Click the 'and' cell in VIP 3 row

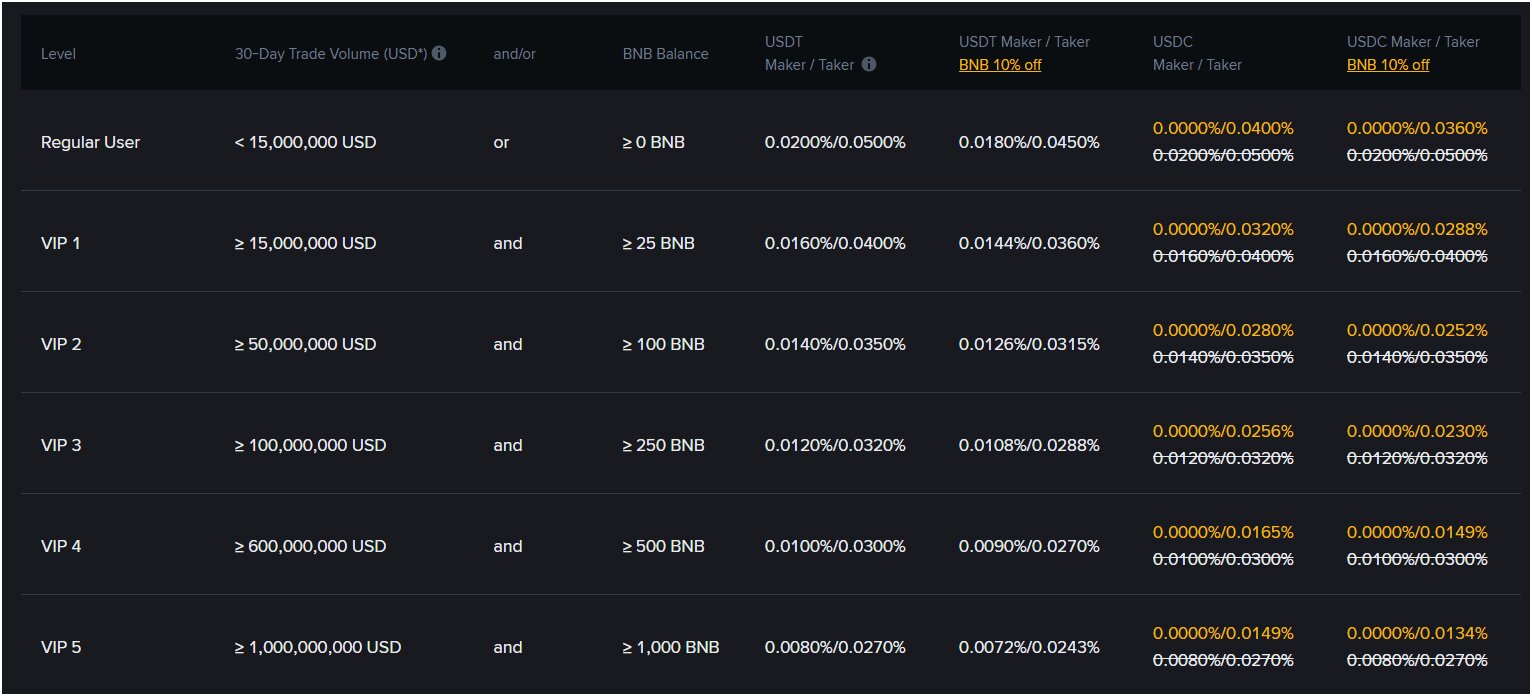coord(508,445)
